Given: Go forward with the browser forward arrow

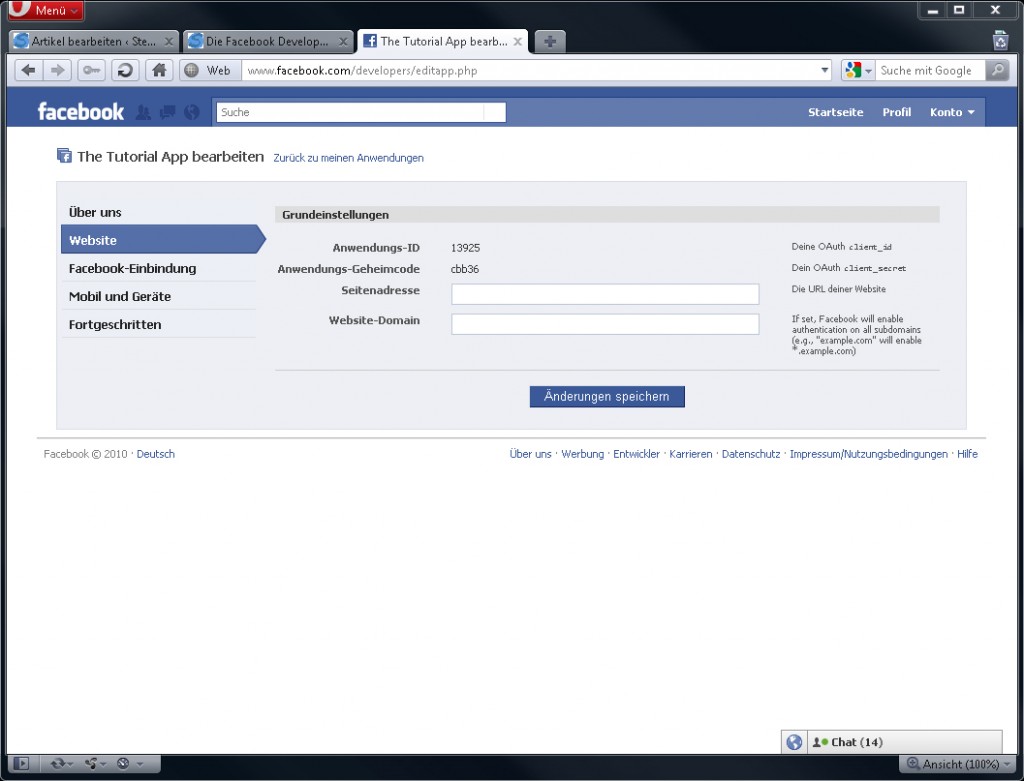Looking at the screenshot, I should click(x=57, y=70).
